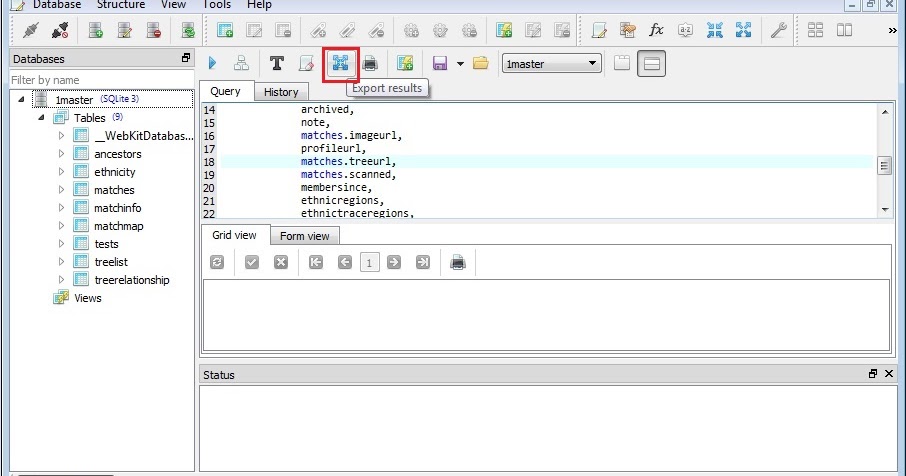Format the SQL with the T icon
906x476 pixels.
[277, 63]
